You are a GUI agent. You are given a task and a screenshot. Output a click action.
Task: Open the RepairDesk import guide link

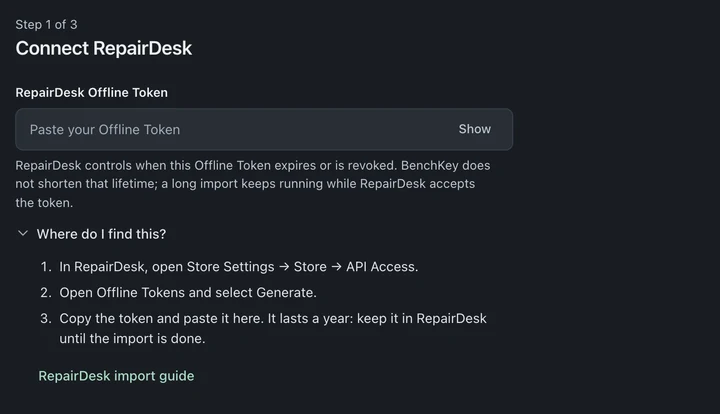pyautogui.click(x=116, y=376)
